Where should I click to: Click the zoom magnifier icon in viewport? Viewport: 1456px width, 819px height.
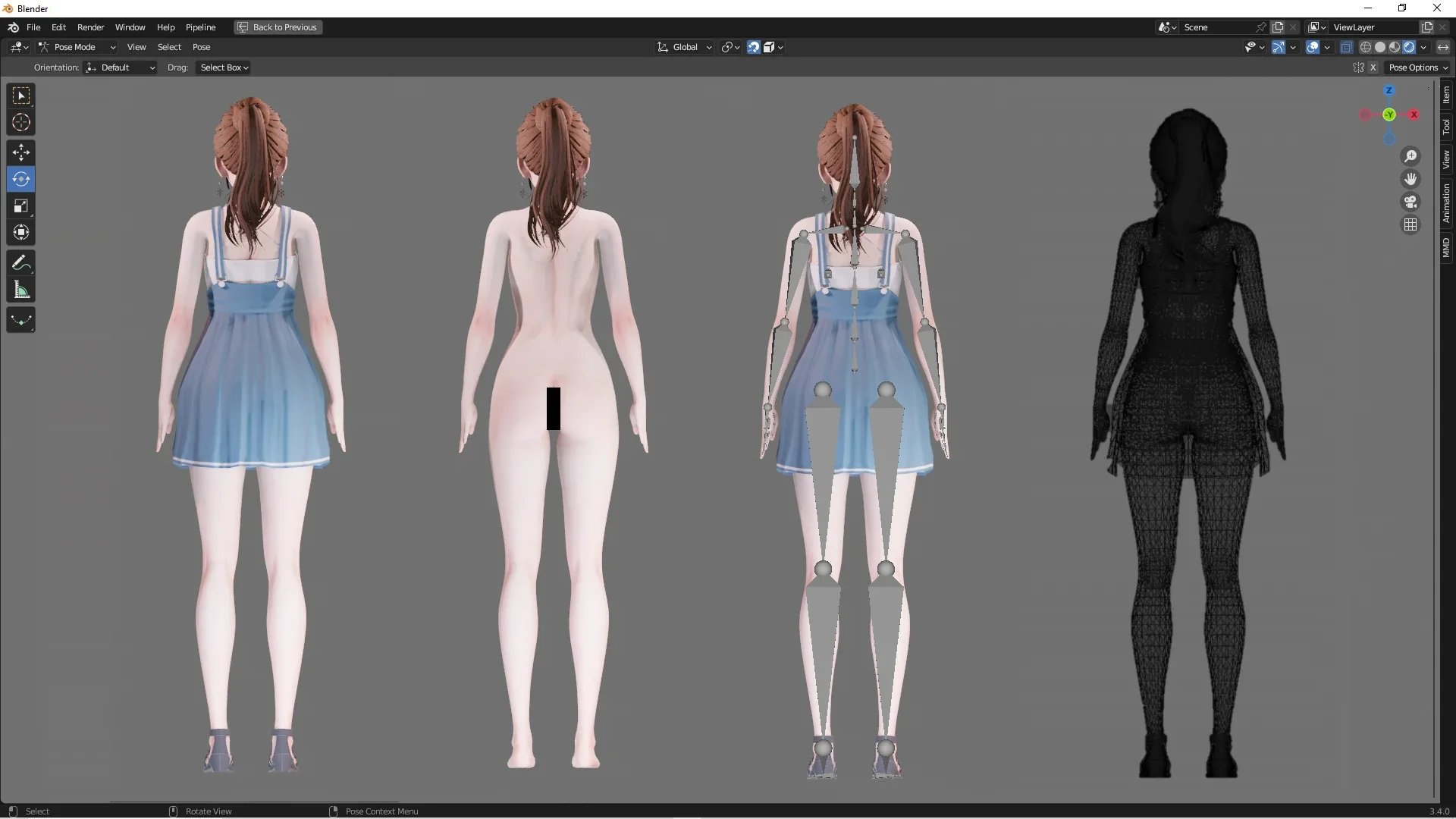coord(1410,155)
